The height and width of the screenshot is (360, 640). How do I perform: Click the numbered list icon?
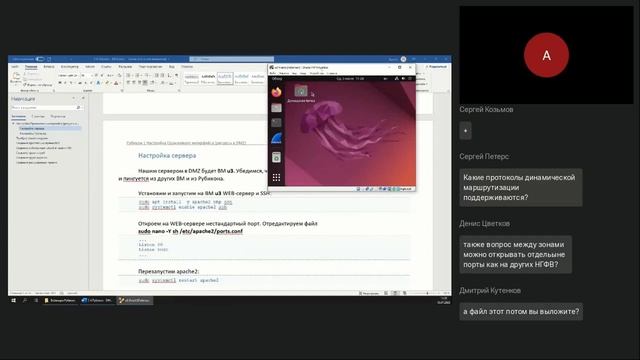pos(137,76)
